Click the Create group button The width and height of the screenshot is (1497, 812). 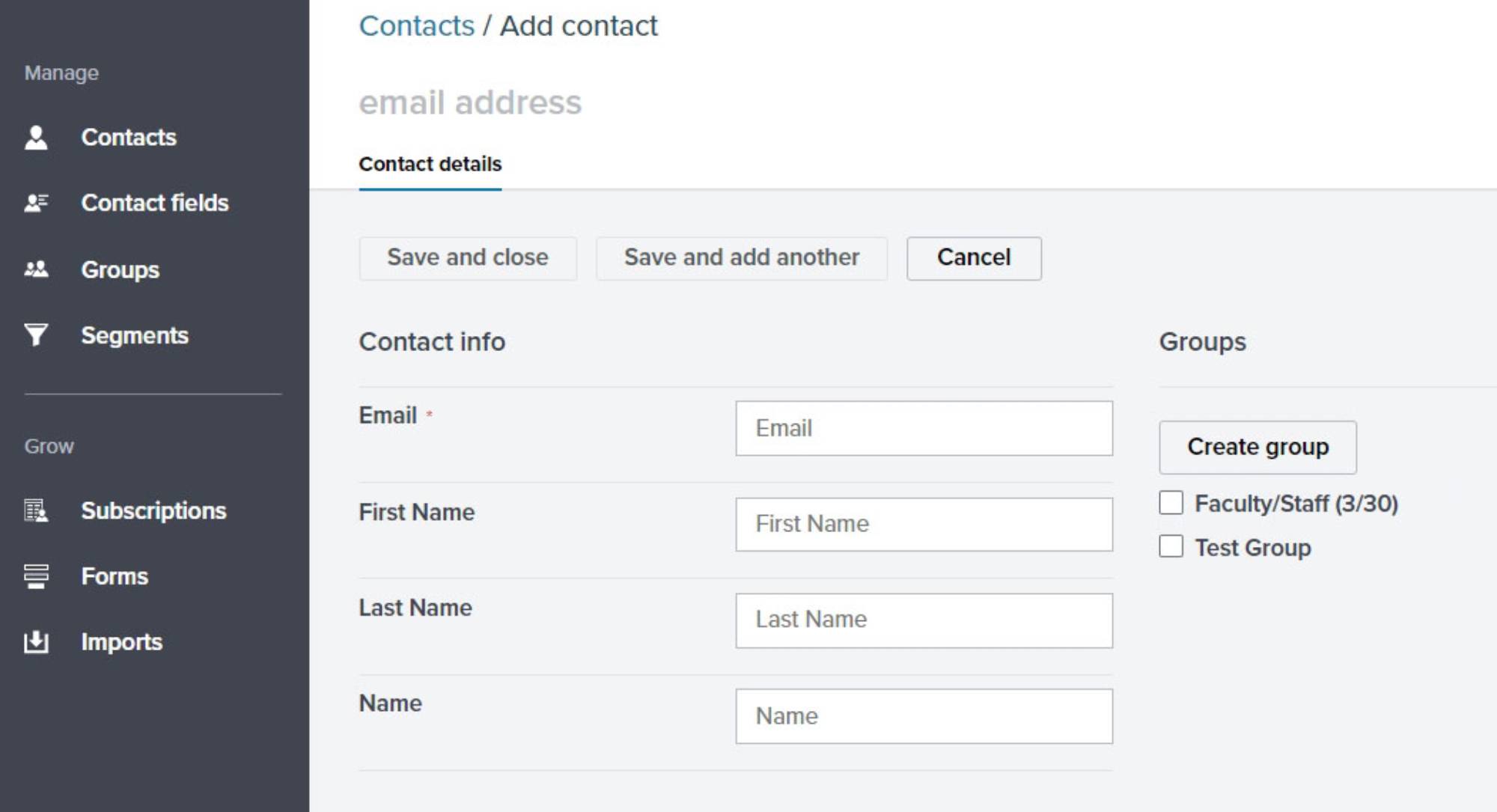click(1257, 447)
